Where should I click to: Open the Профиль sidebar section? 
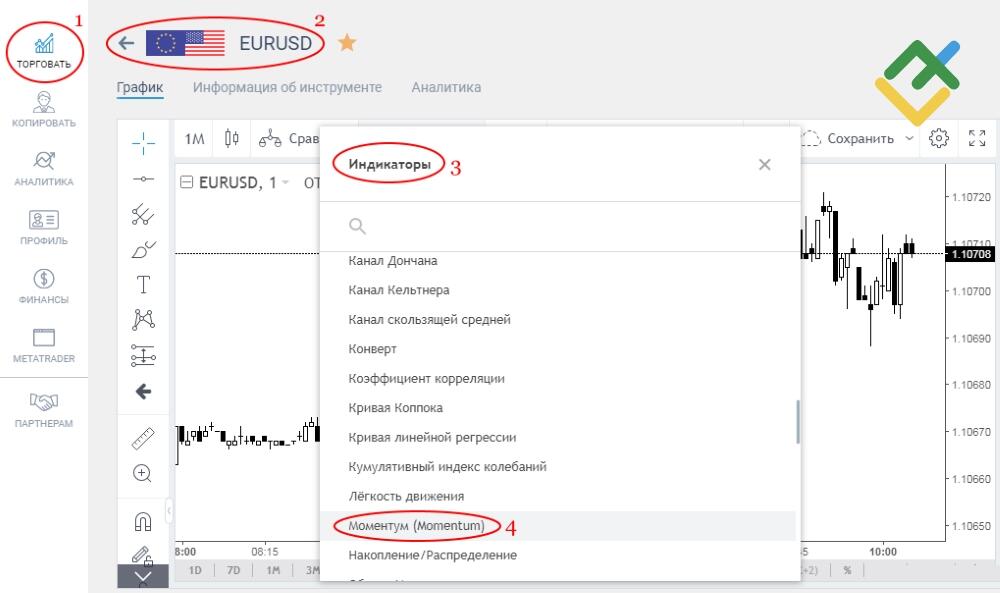coord(43,227)
